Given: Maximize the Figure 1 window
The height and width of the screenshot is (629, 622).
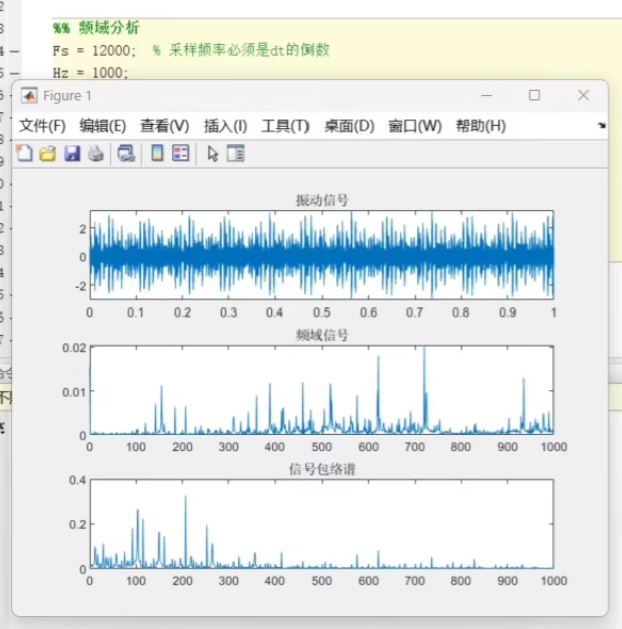Looking at the screenshot, I should click(534, 95).
